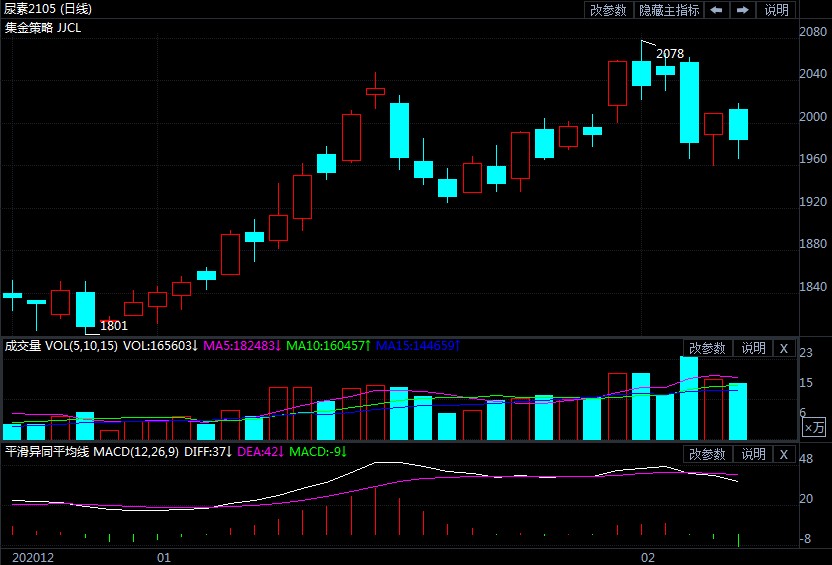Screen dimensions: 832x565
Task: Click the MA10:160457 green value
Action: (x=328, y=346)
